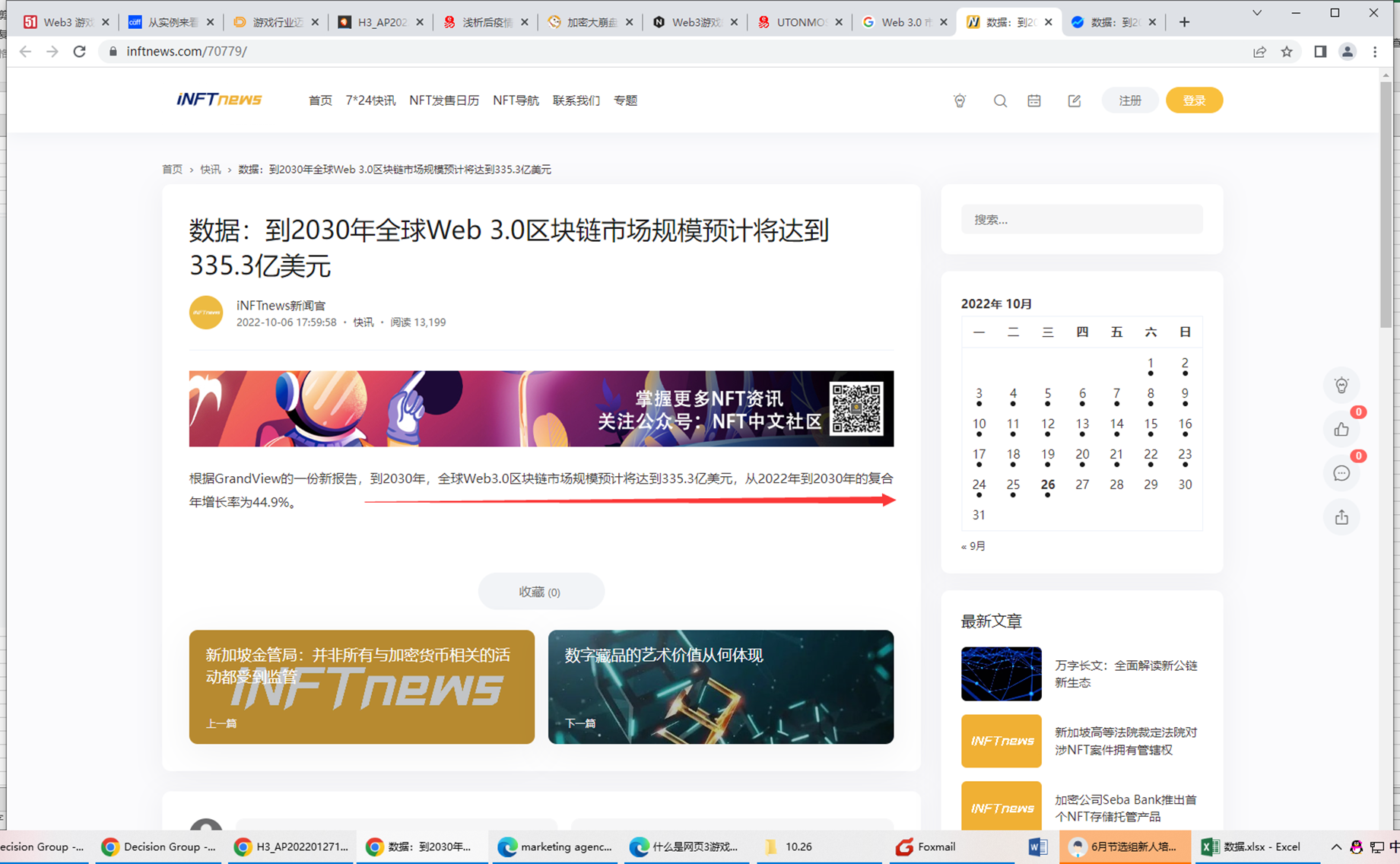The width and height of the screenshot is (1400, 864).
Task: Open article 新加坡高等法院裁定 NFT案件
Action: point(1125,741)
